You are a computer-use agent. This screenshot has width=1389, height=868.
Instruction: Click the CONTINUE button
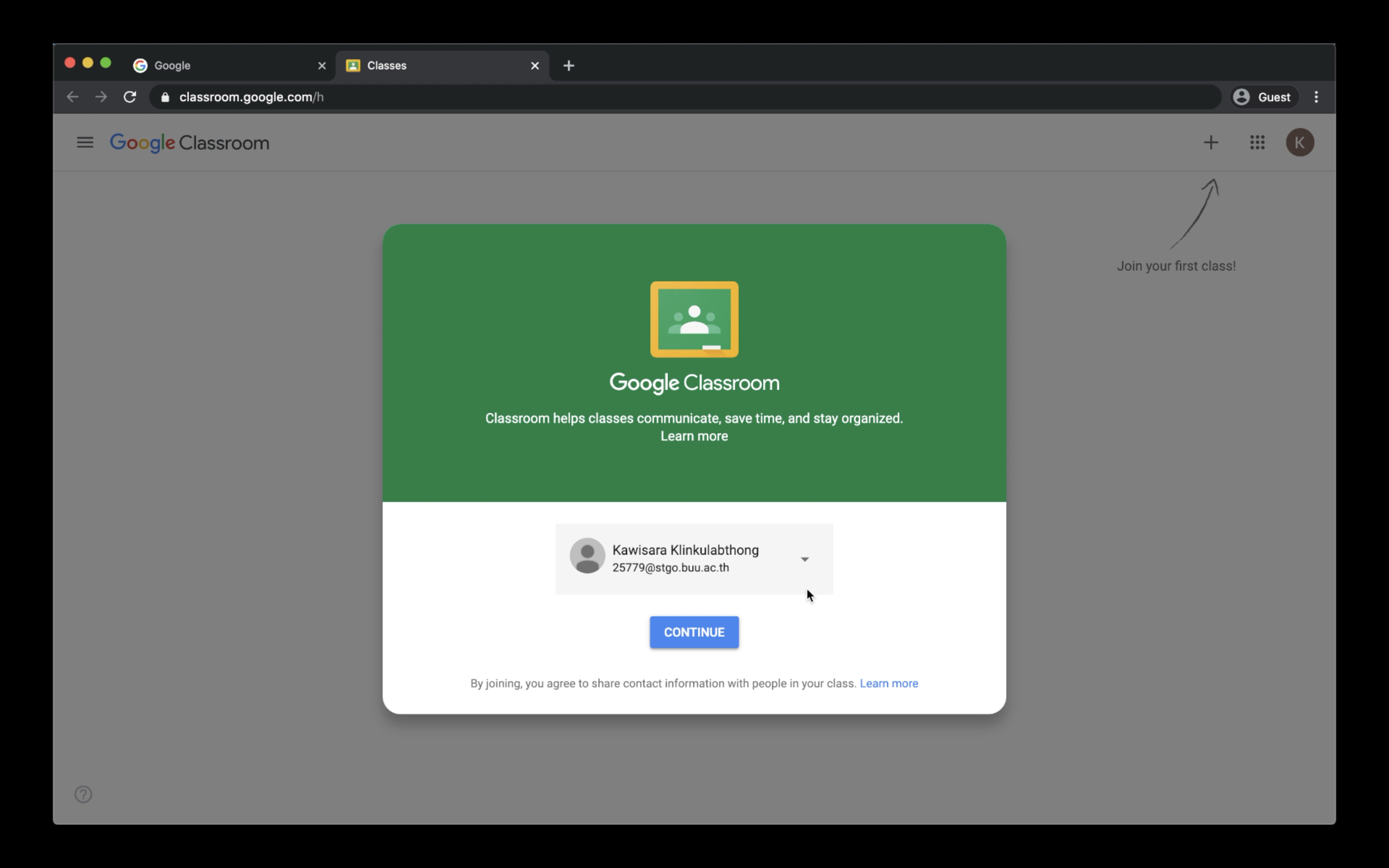click(x=694, y=632)
